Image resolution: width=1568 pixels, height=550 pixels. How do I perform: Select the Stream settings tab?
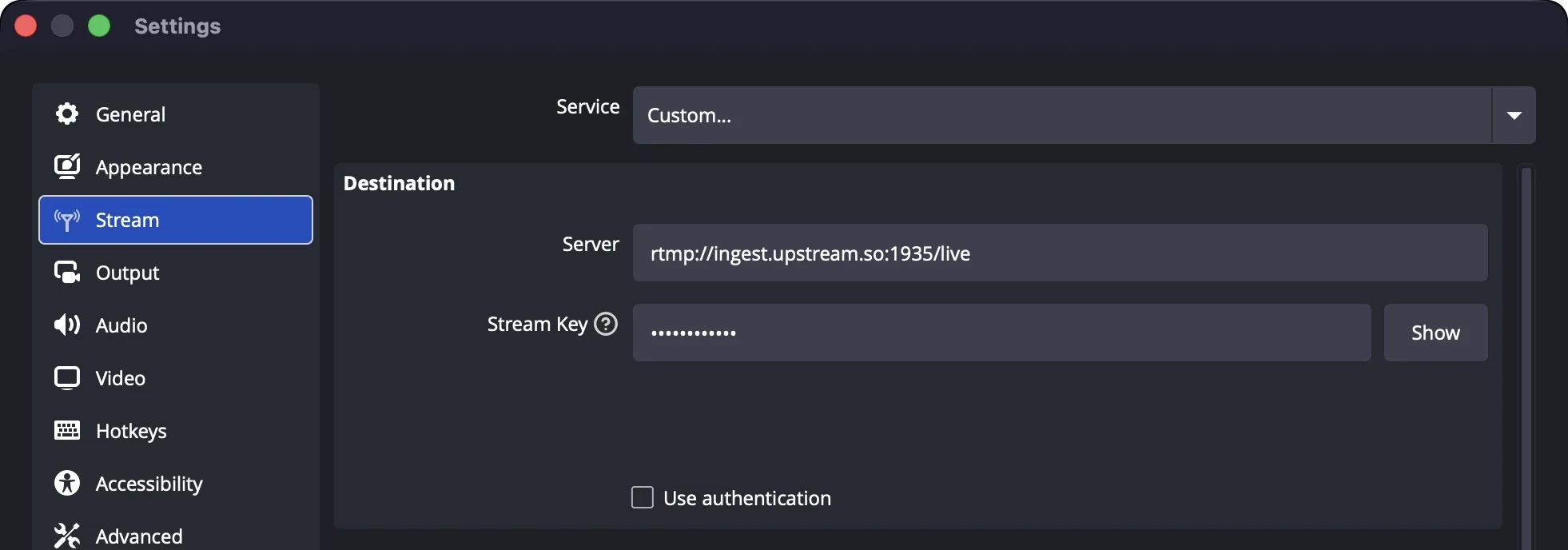tap(176, 220)
